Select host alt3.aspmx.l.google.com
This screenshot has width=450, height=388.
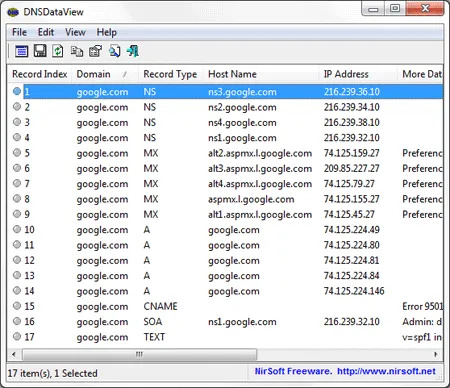(260, 168)
